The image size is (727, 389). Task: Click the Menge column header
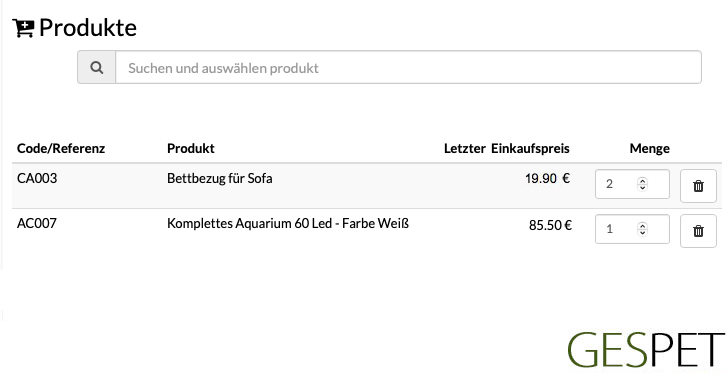point(649,148)
